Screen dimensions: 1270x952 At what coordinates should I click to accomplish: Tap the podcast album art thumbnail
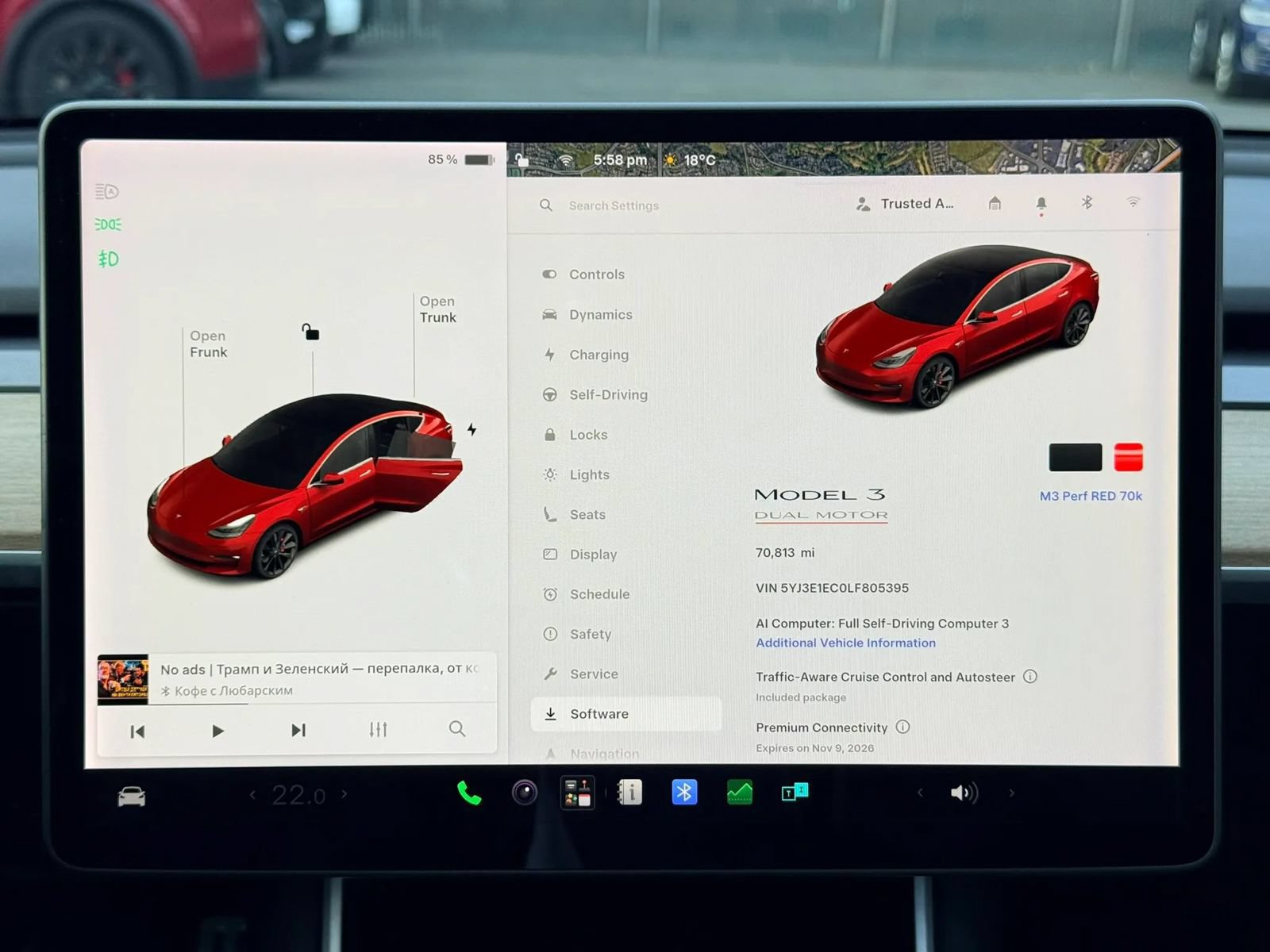[x=122, y=680]
